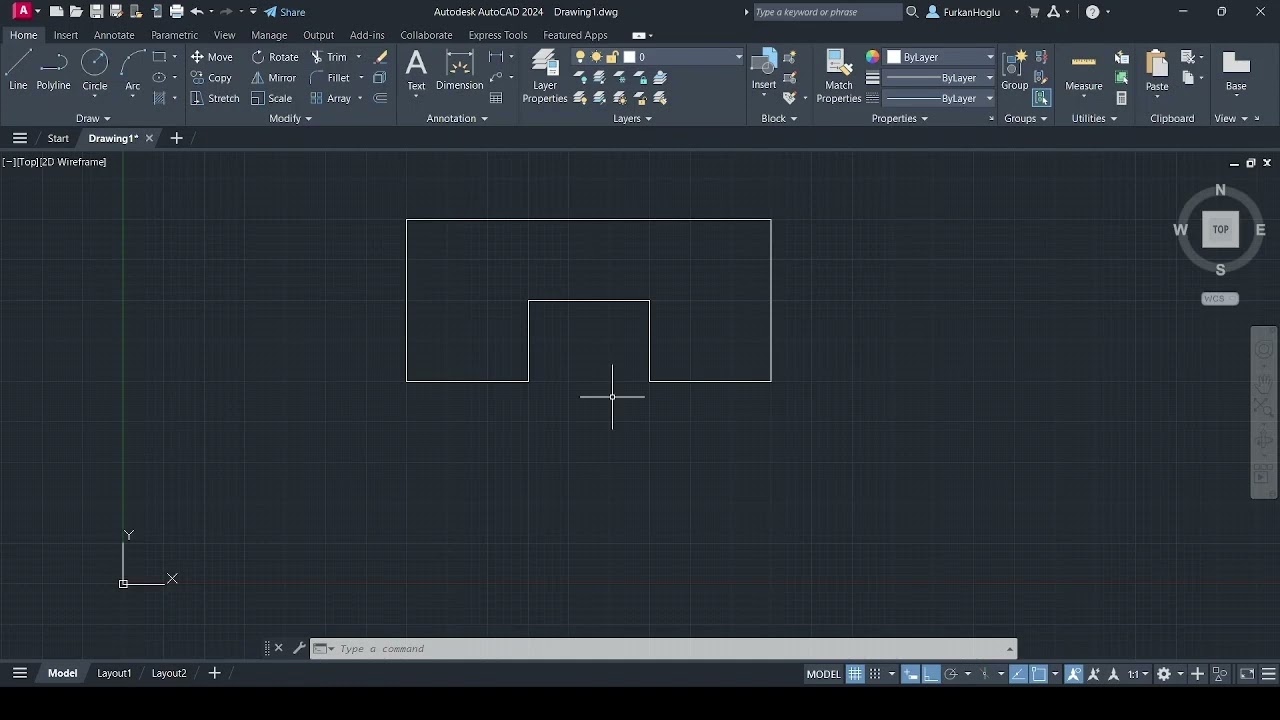
Task: Start the Dimension tool
Action: tap(459, 70)
